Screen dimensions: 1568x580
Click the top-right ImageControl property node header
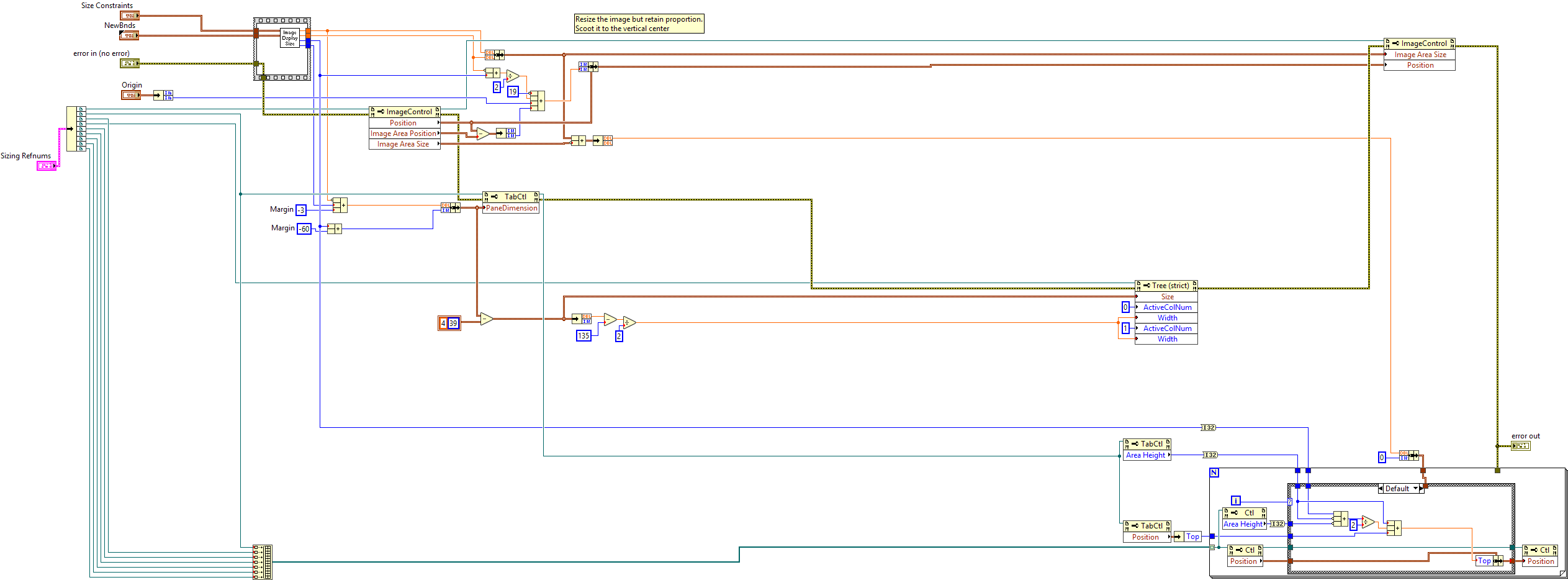(1419, 43)
